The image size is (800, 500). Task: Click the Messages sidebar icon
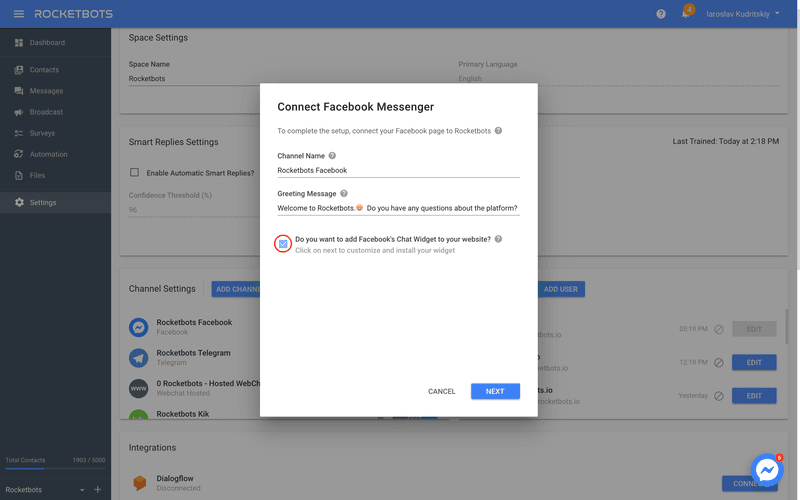point(19,91)
